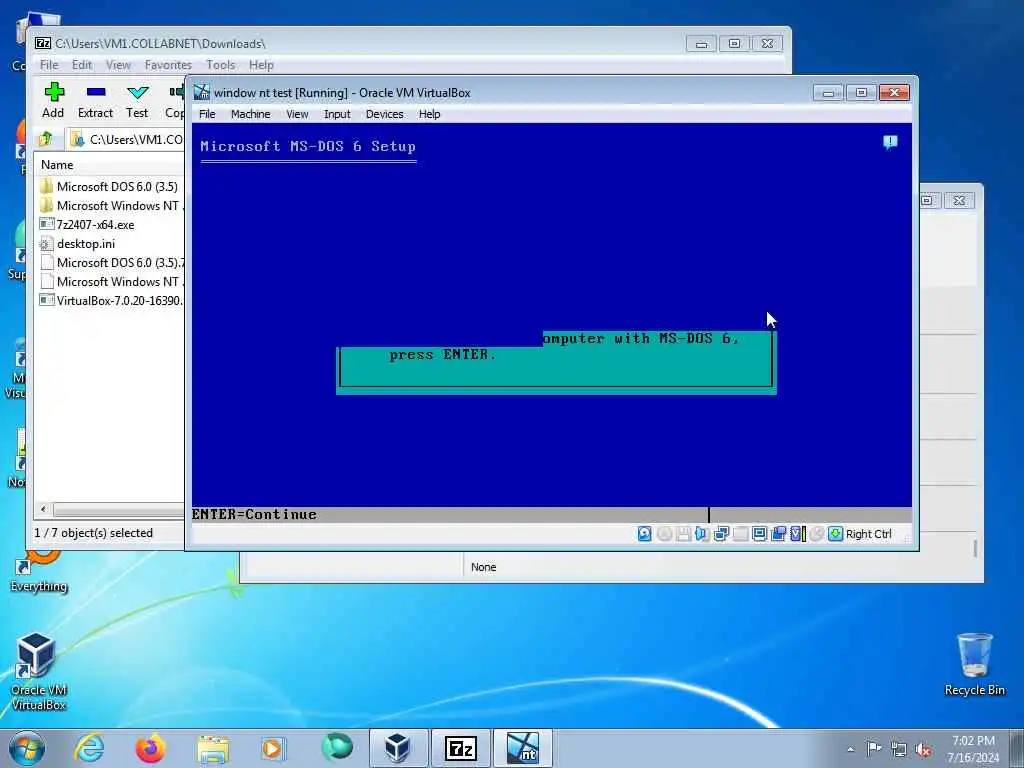Open Windows Media Player from taskbar

click(273, 748)
